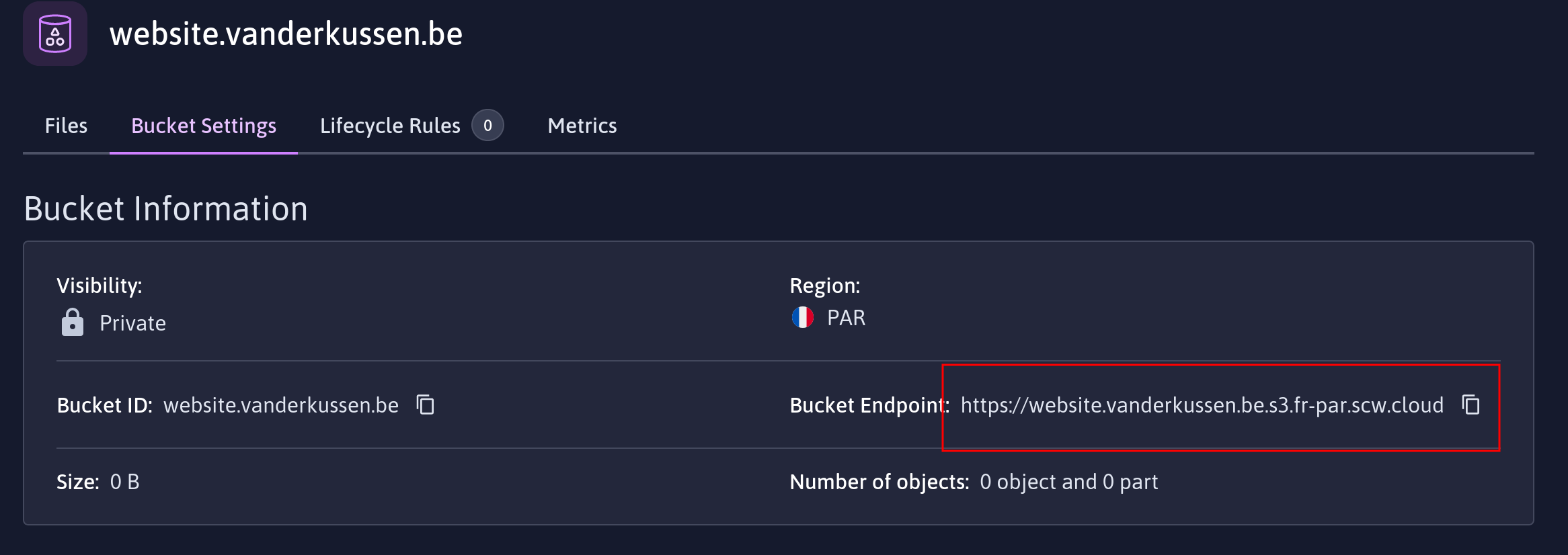Click the bucket icon beside the title
Screen dimensions: 1568x555
[55, 34]
